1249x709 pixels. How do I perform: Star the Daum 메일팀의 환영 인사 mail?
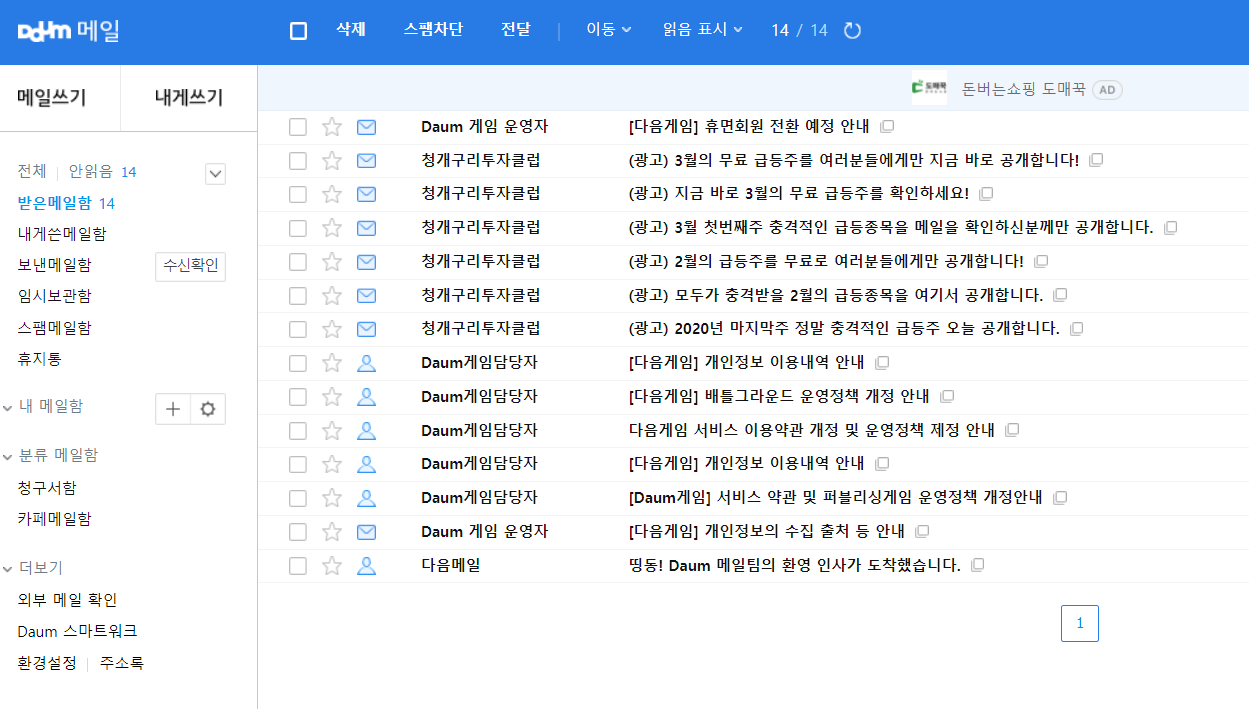(x=332, y=566)
